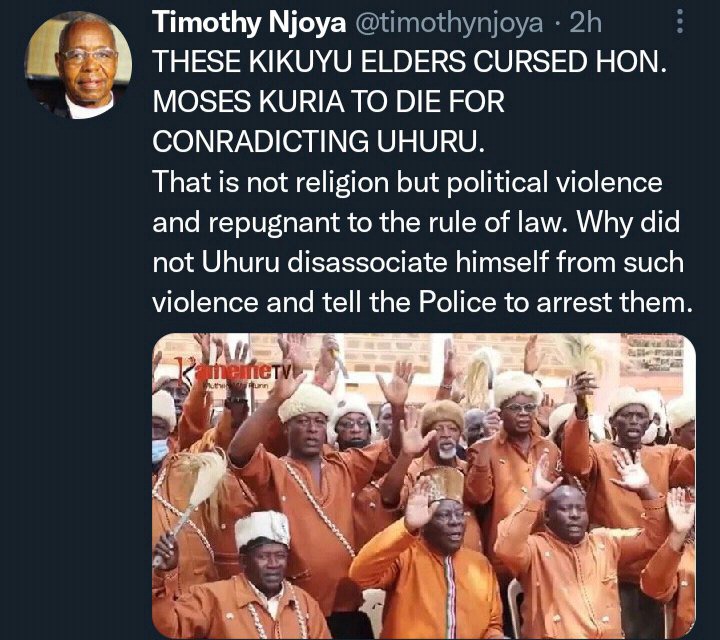Image resolution: width=720 pixels, height=640 pixels.
Task: Open the attached elders photo
Action: (424, 486)
